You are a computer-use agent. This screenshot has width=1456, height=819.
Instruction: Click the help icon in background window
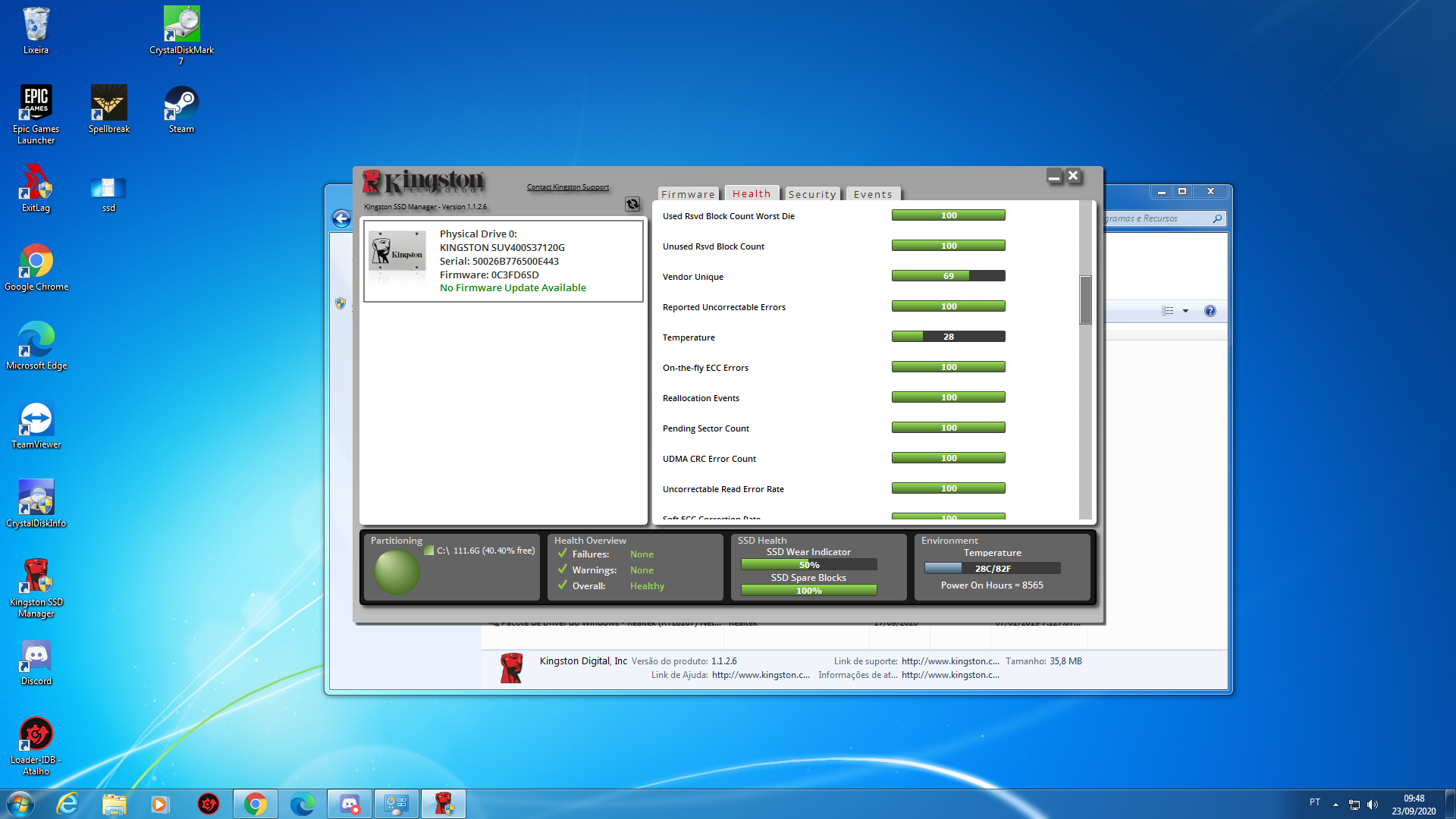click(x=1210, y=311)
